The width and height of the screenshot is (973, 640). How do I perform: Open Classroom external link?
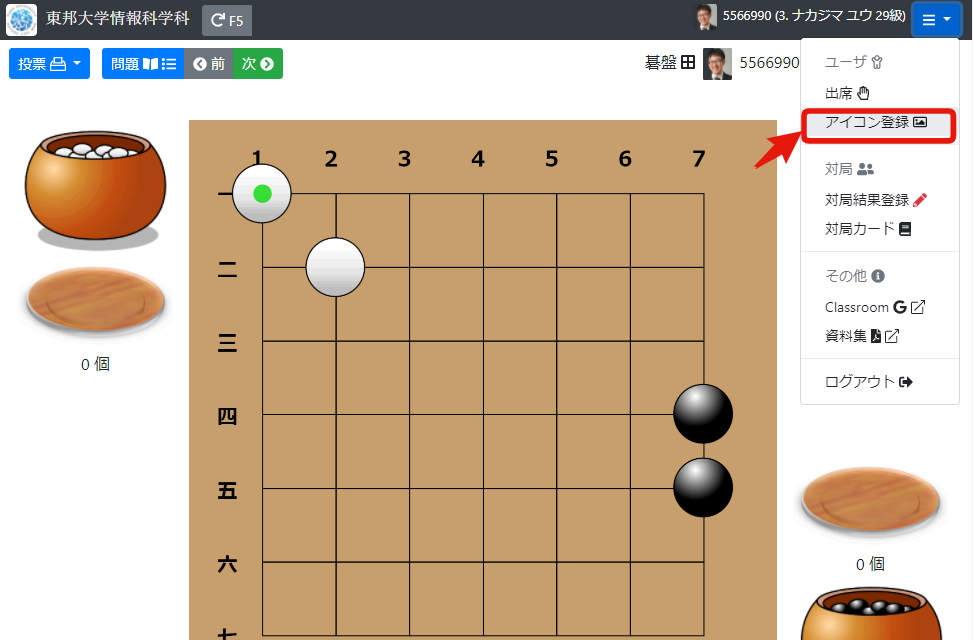pyautogui.click(x=874, y=307)
